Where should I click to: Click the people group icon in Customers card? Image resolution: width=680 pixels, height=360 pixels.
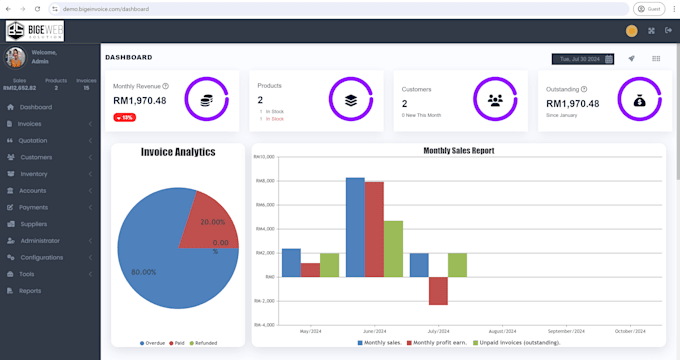pos(495,101)
